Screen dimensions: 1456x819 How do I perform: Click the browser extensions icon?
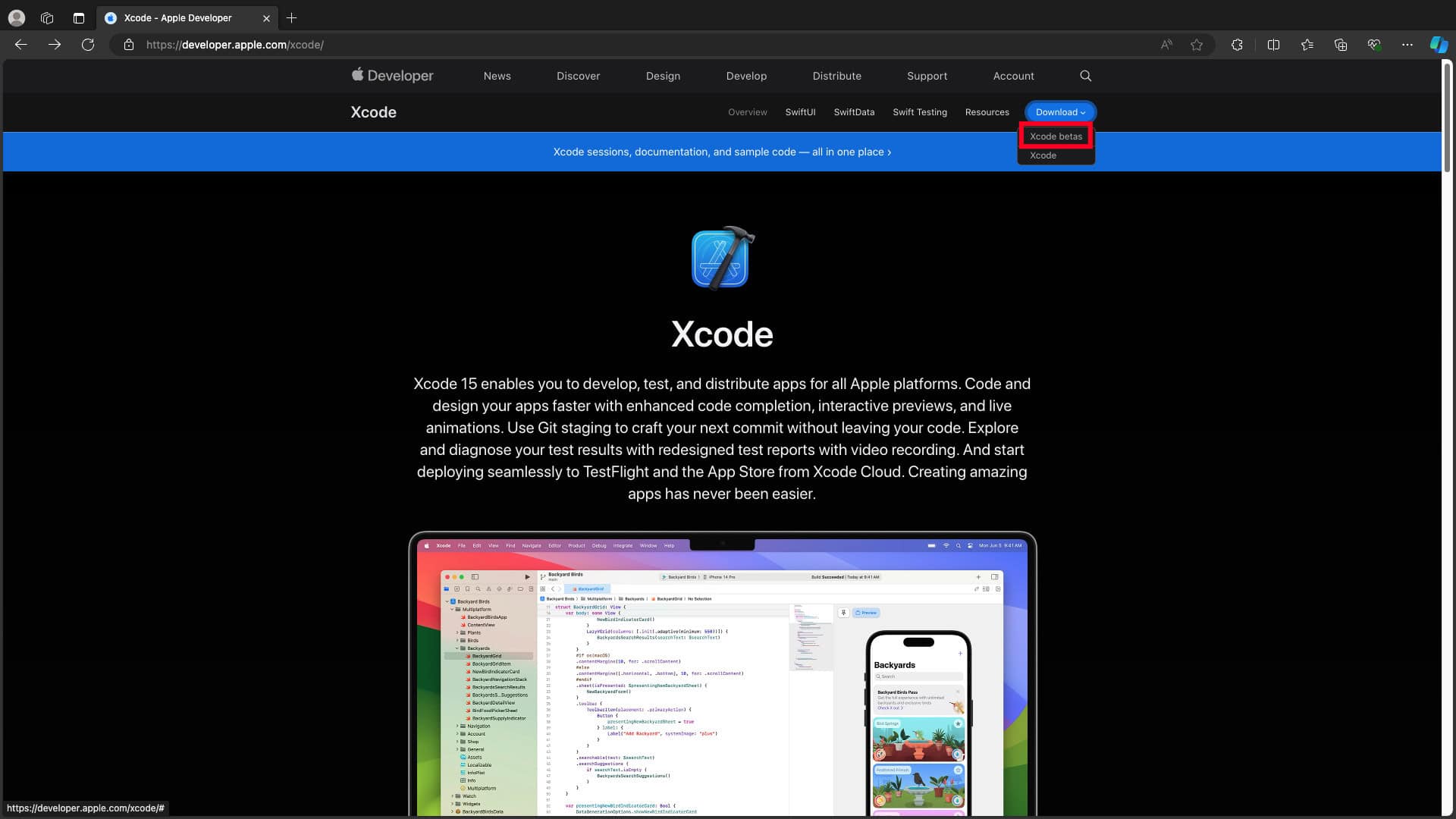[1237, 45]
